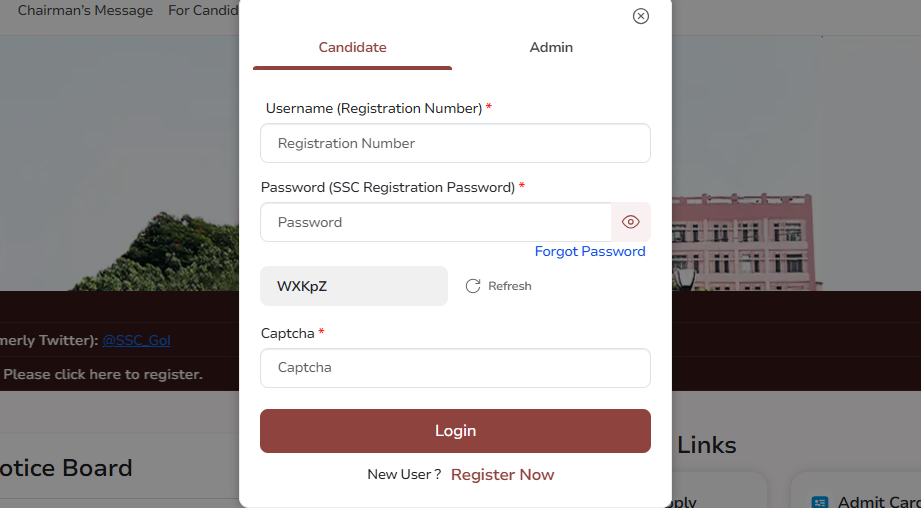
Task: Select the Captcha text input
Action: click(455, 368)
